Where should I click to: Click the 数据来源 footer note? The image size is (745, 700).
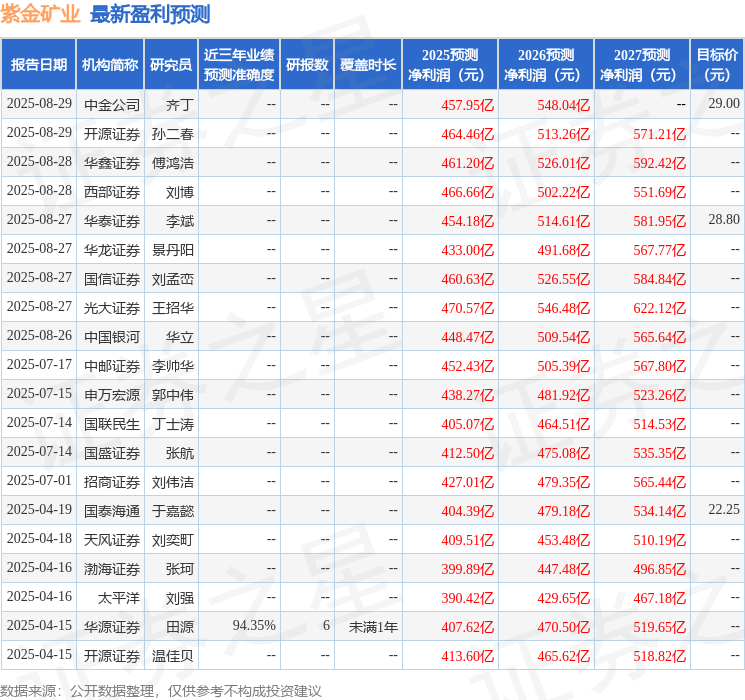[161, 690]
